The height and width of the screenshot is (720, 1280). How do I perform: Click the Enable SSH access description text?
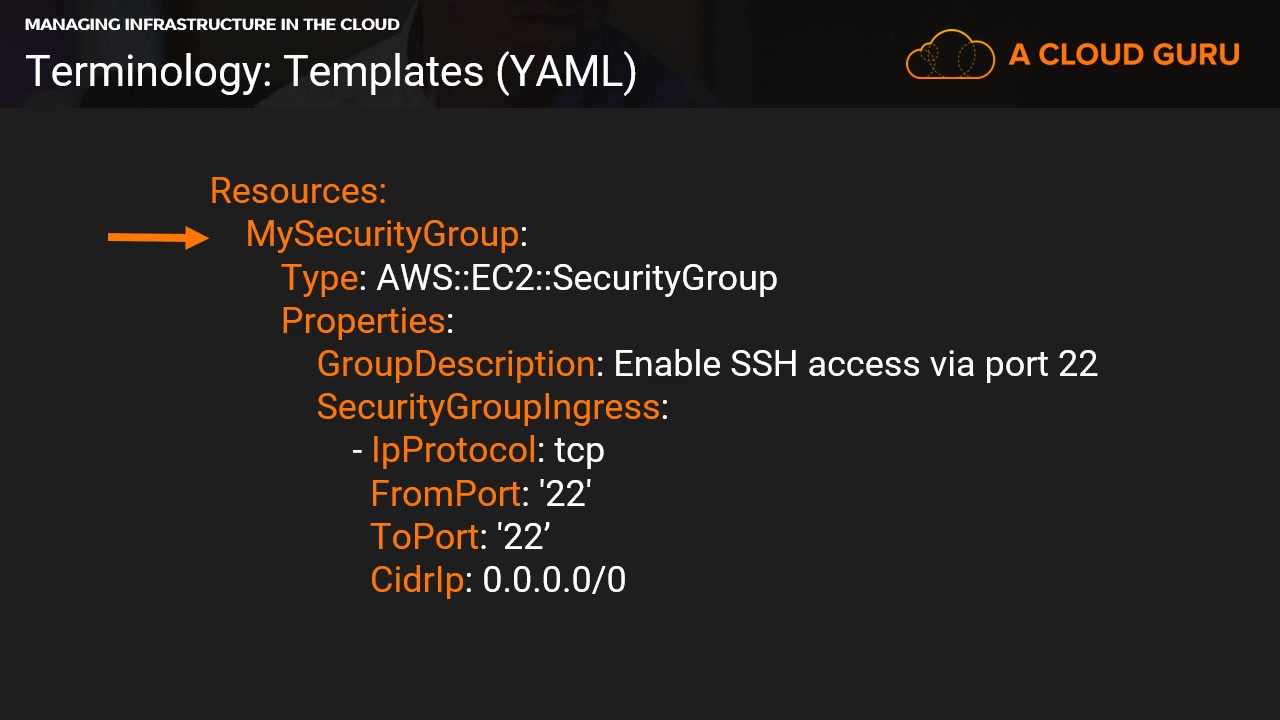(x=855, y=364)
